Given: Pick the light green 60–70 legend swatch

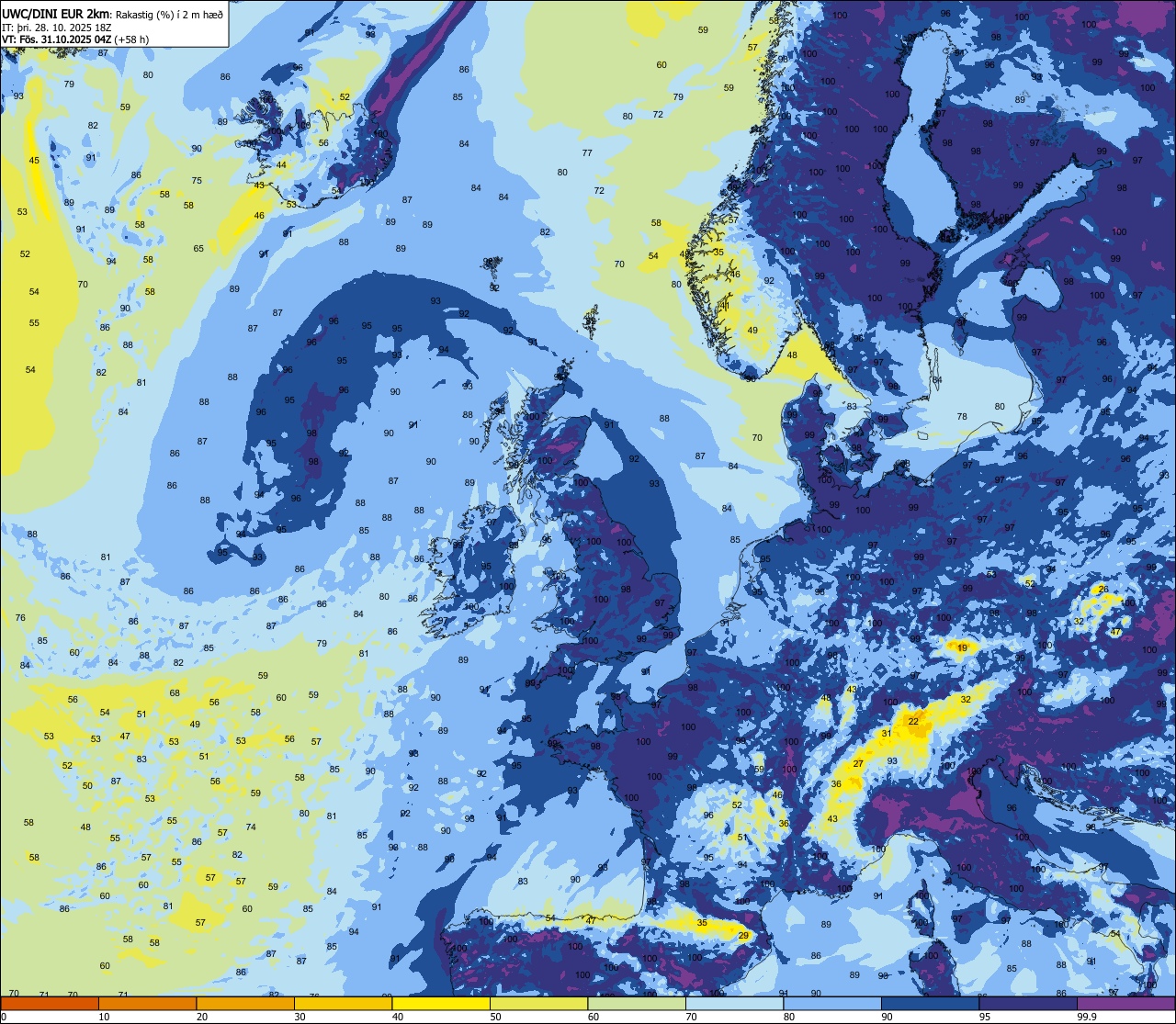Looking at the screenshot, I should pyautogui.click(x=637, y=1003).
